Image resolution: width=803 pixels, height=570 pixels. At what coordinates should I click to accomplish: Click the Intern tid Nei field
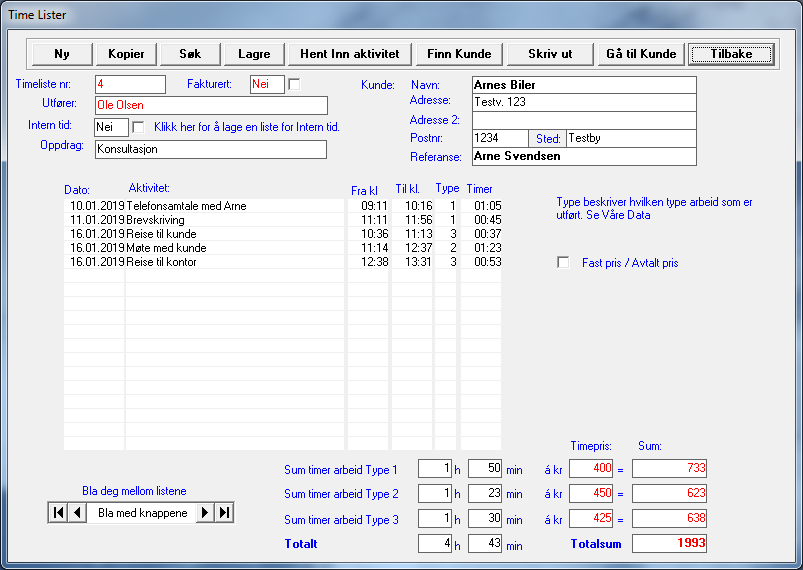tap(112, 127)
